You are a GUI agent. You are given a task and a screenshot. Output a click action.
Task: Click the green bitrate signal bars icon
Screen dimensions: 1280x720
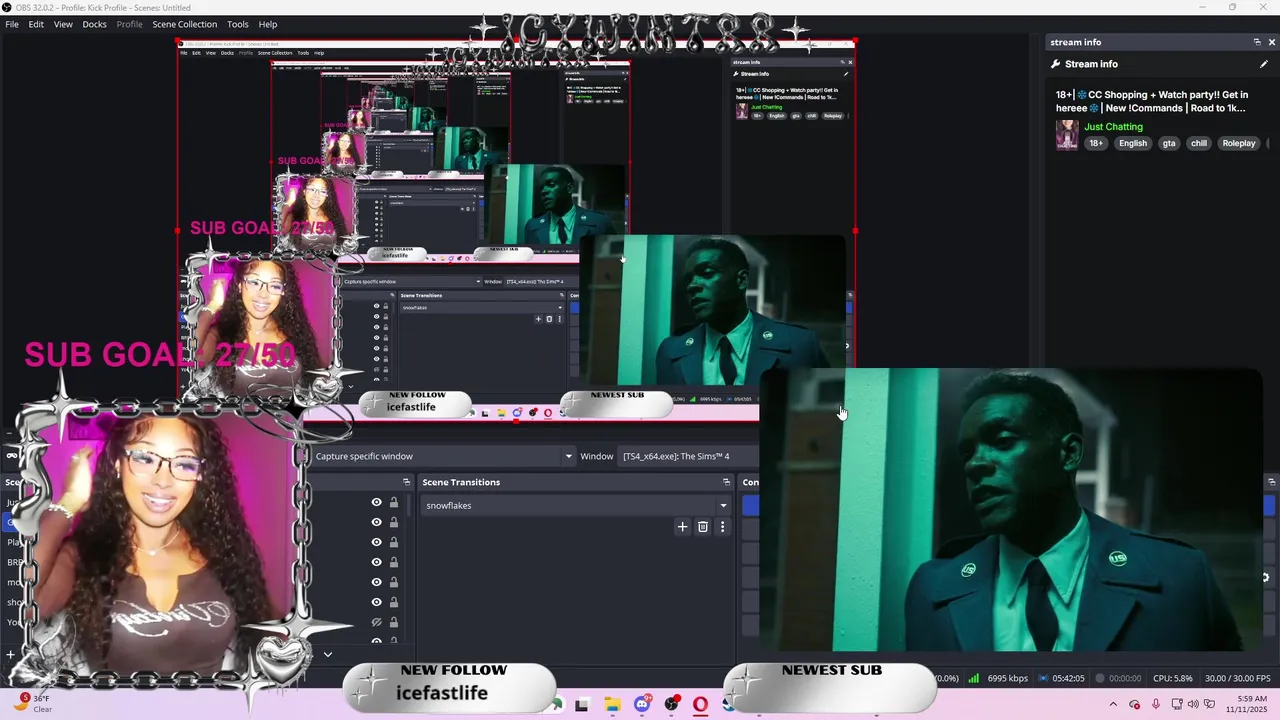973,678
